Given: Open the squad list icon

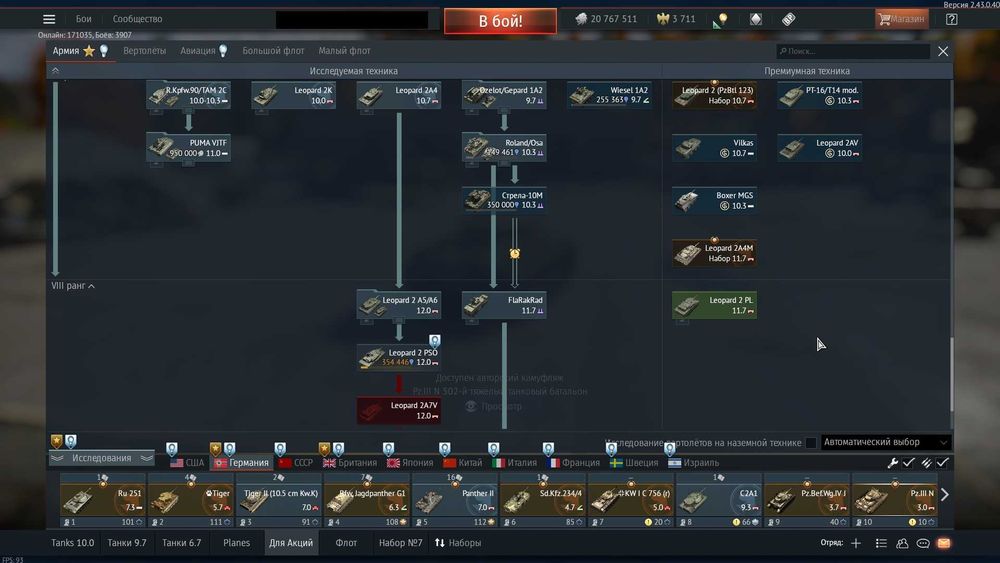Looking at the screenshot, I should pos(881,543).
